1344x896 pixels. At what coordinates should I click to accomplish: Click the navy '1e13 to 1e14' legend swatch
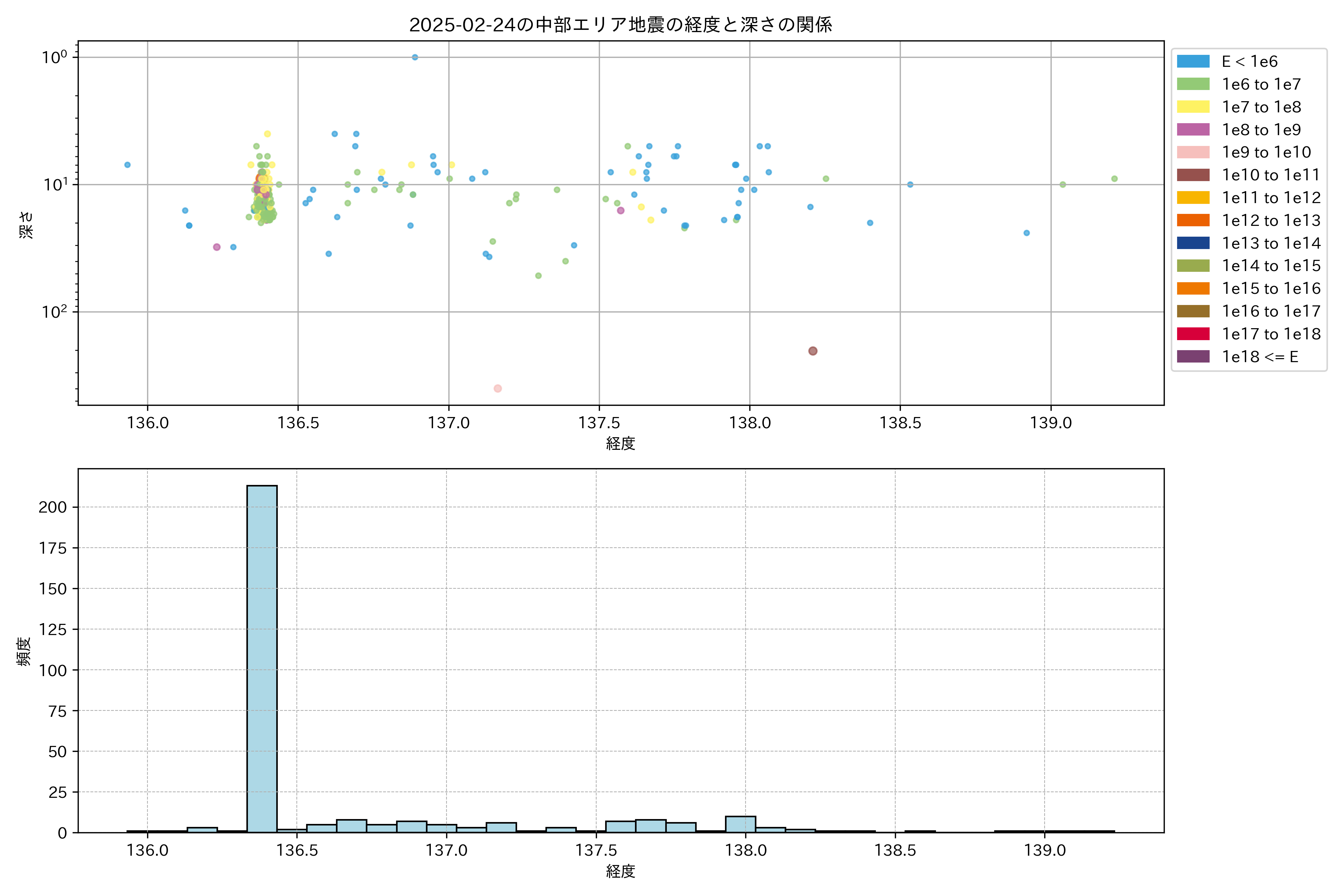point(1192,243)
